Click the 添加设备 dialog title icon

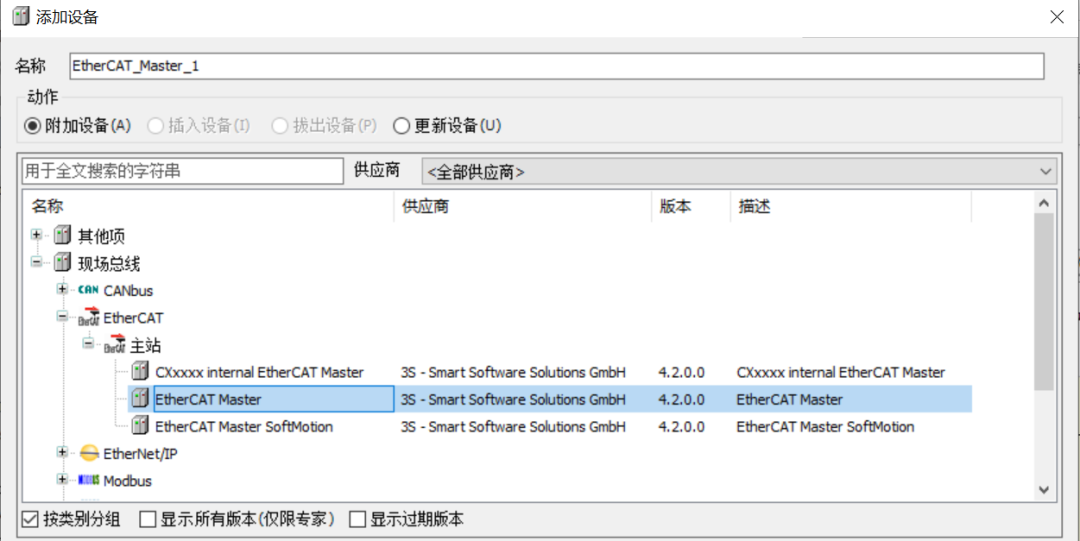pyautogui.click(x=21, y=17)
